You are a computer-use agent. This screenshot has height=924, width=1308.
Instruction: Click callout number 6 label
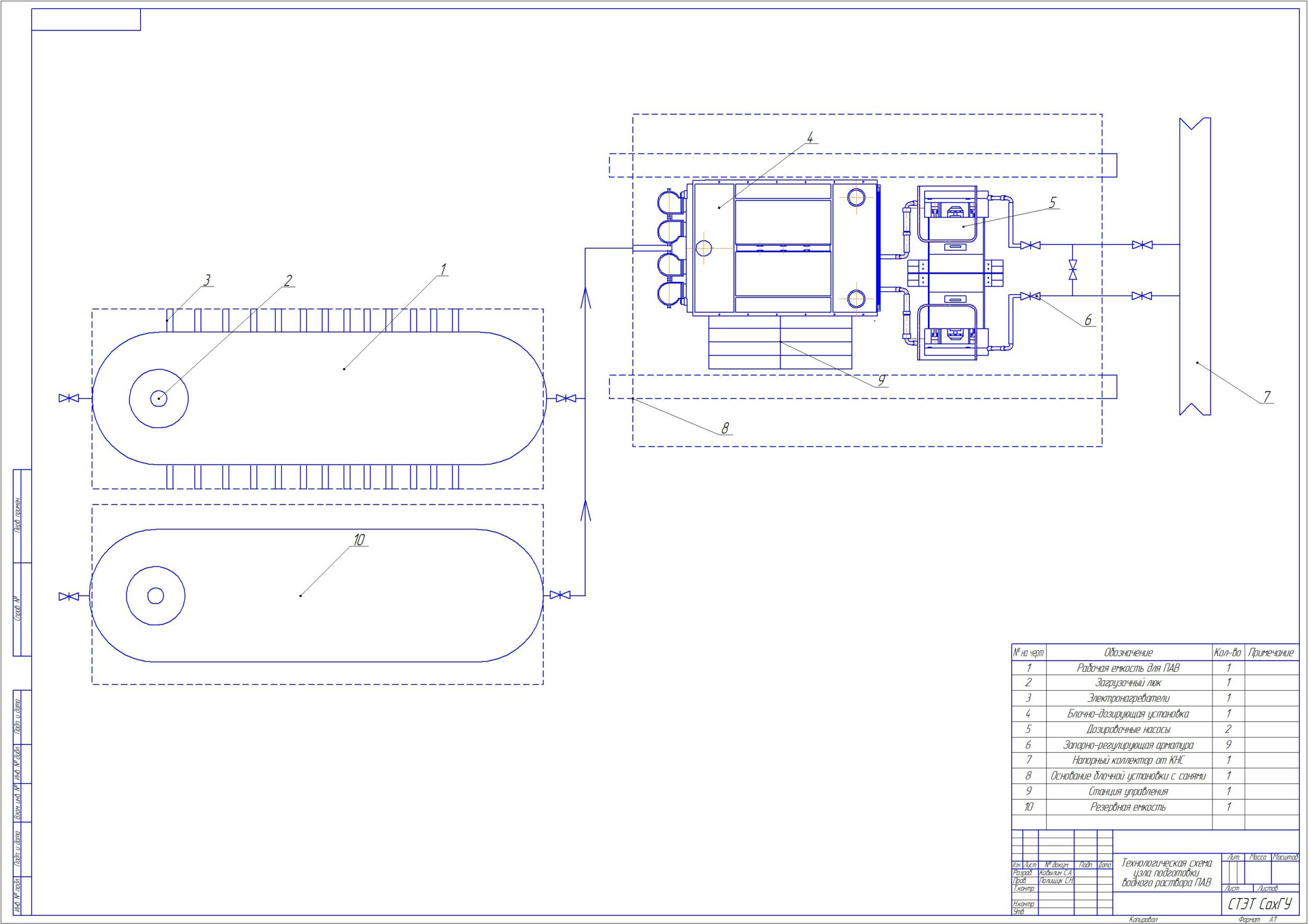coord(1088,321)
